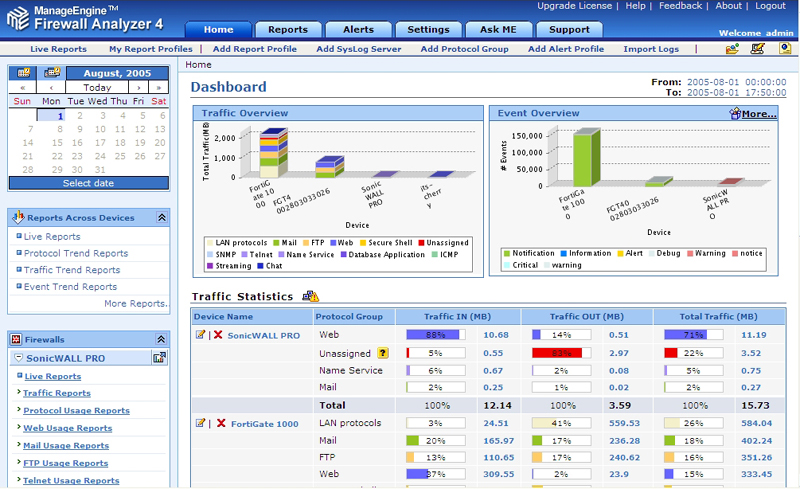The image size is (800, 489).
Task: Open Traffic Trend Reports link
Action: coord(72,270)
